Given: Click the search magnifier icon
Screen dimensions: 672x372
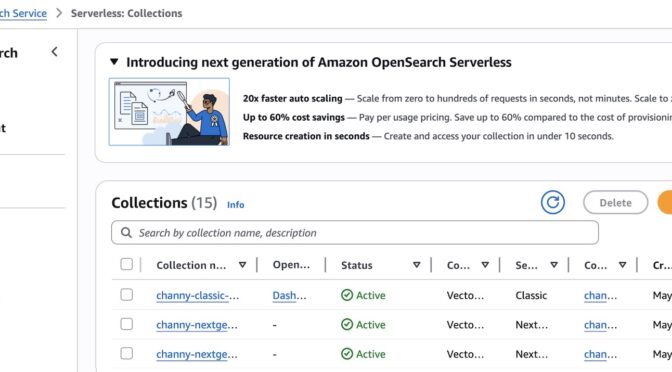Looking at the screenshot, I should (x=126, y=233).
